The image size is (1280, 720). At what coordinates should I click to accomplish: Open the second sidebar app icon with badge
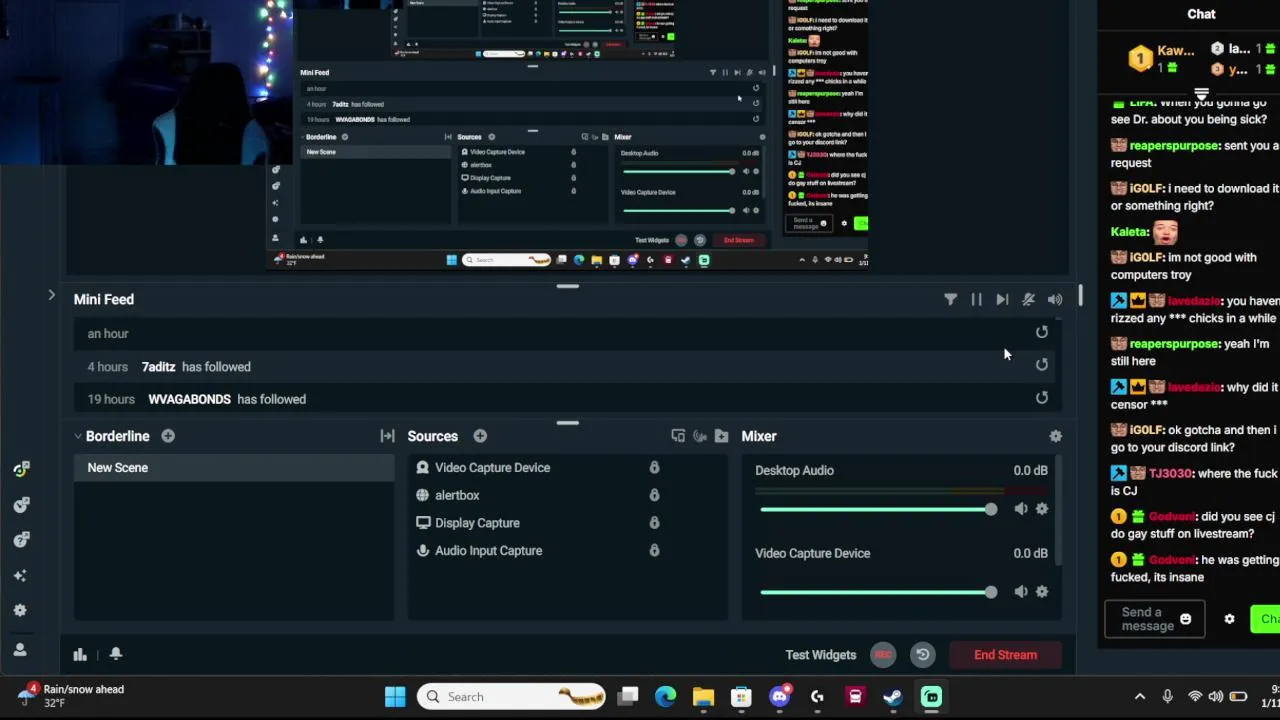(x=20, y=505)
